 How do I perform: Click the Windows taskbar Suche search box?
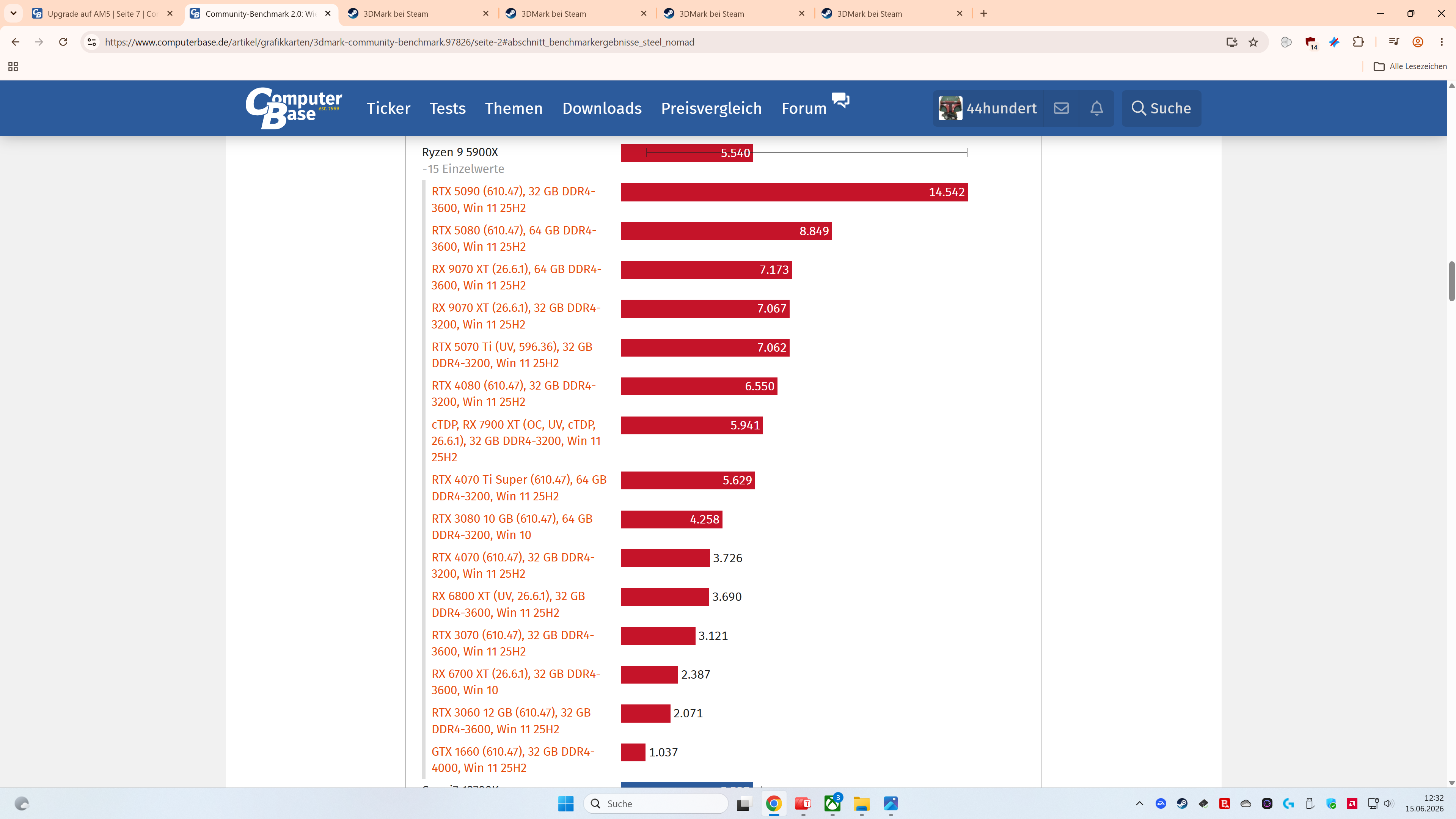[x=656, y=803]
